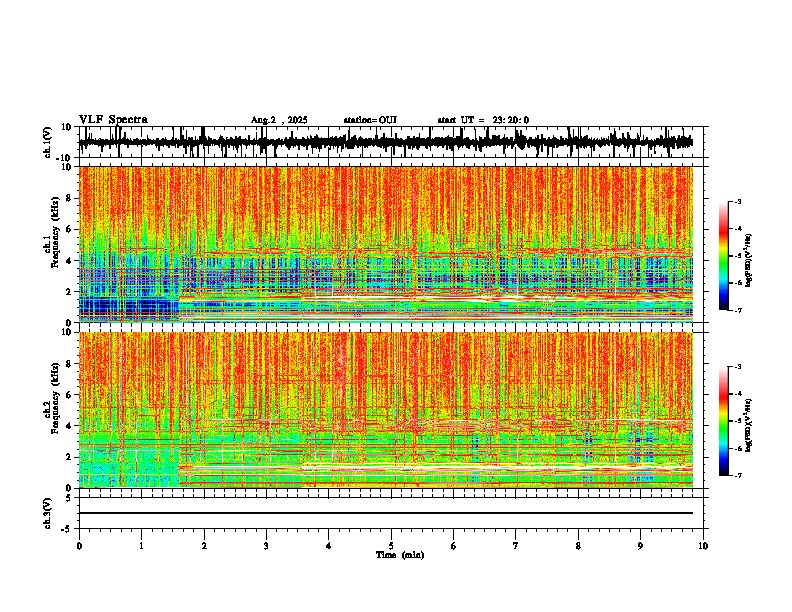Viewport: 792px width, 612px height.
Task: Click the "ch.2 Frequency (kHz)" axis label
Action: tap(51, 397)
